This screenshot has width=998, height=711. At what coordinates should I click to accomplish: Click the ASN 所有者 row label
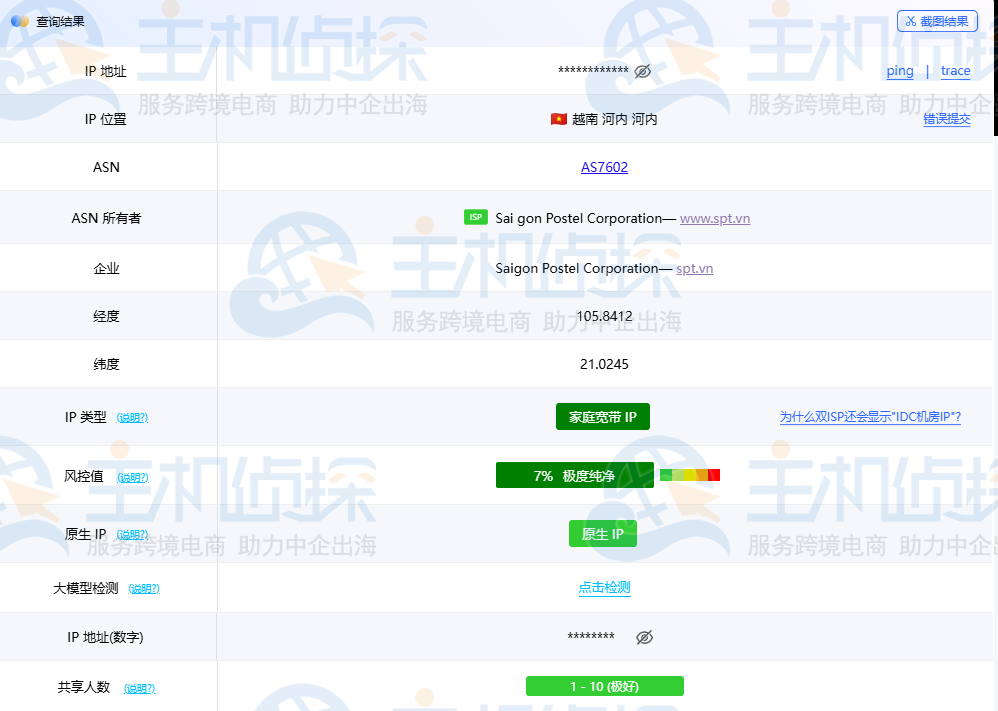[x=106, y=218]
